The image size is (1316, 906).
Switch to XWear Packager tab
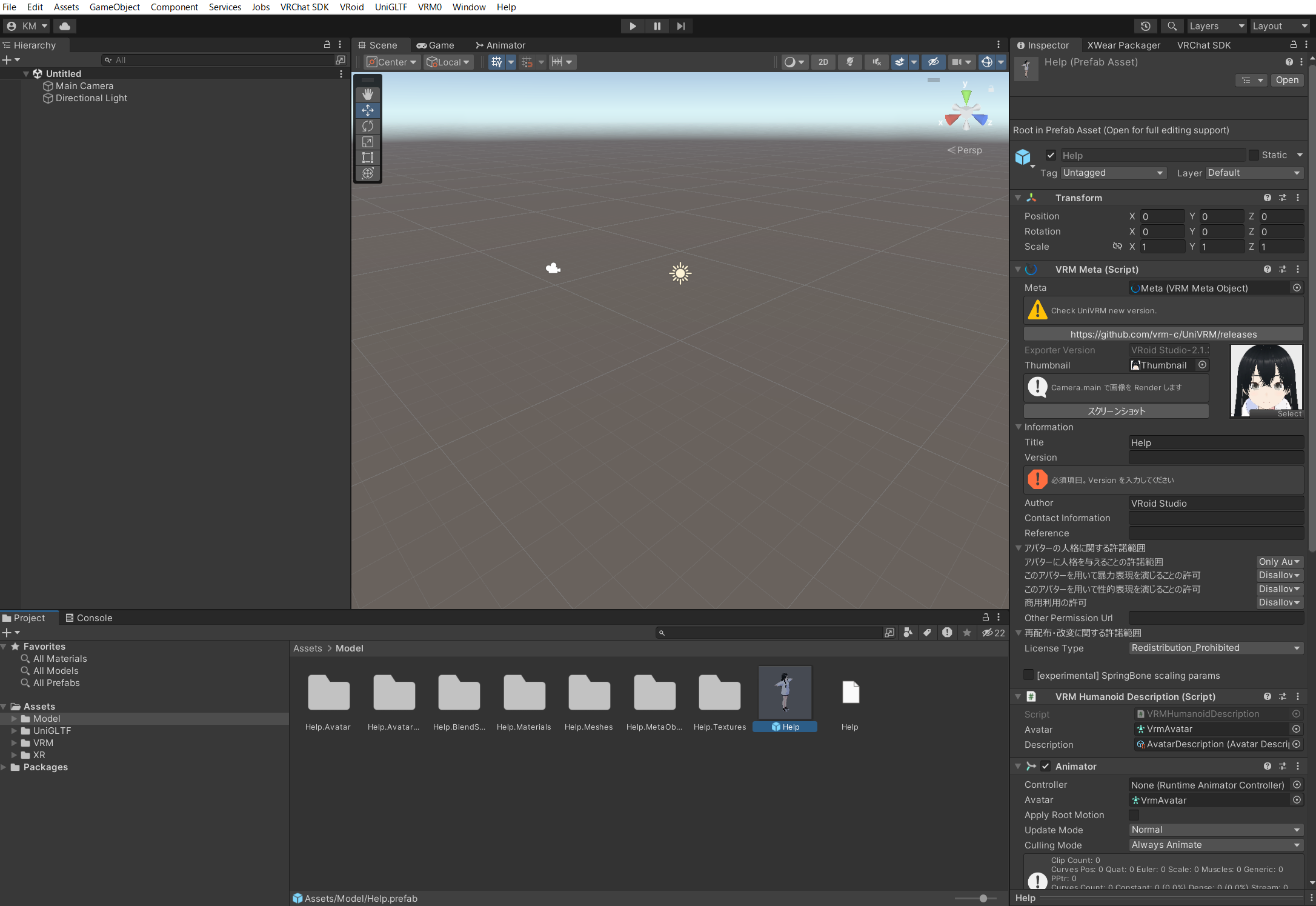coord(1123,45)
